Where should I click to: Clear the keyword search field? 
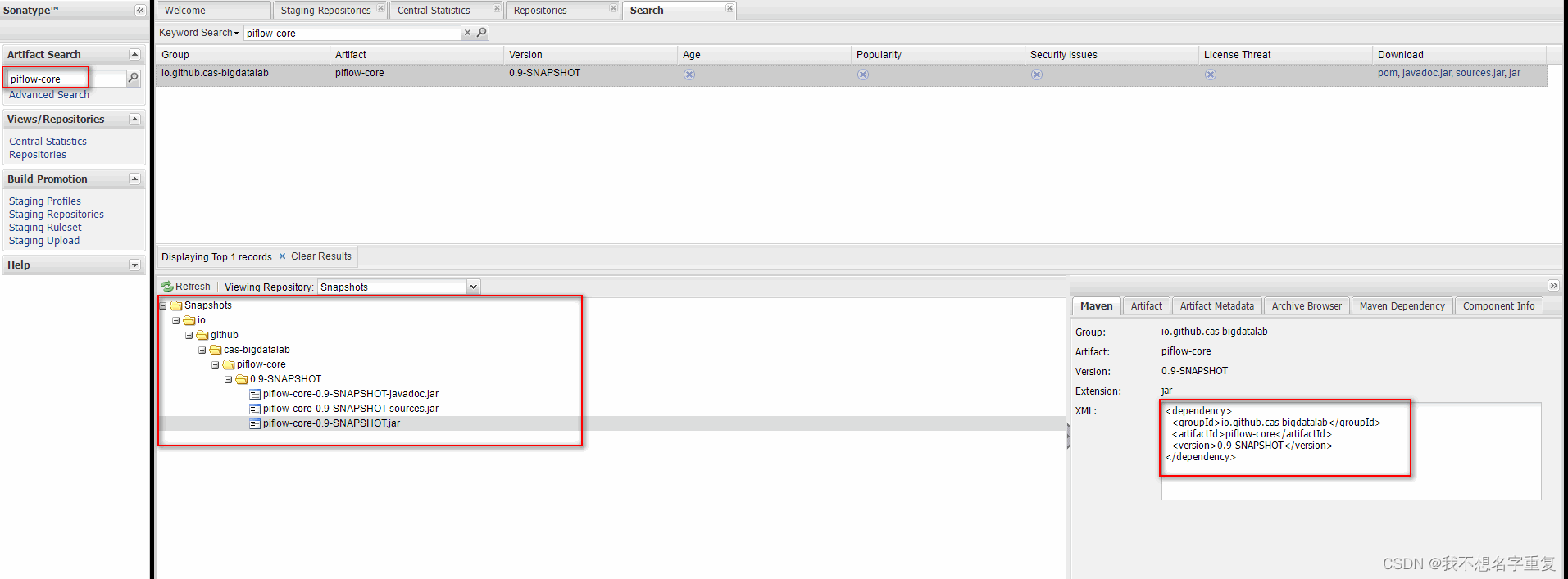467,33
